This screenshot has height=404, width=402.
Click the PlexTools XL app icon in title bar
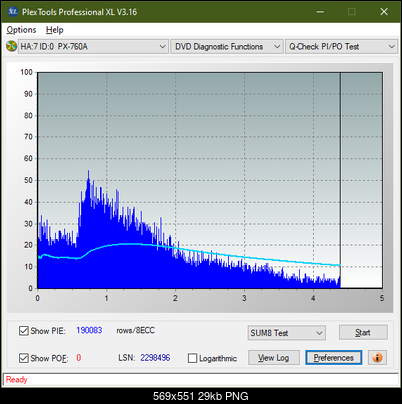point(12,12)
